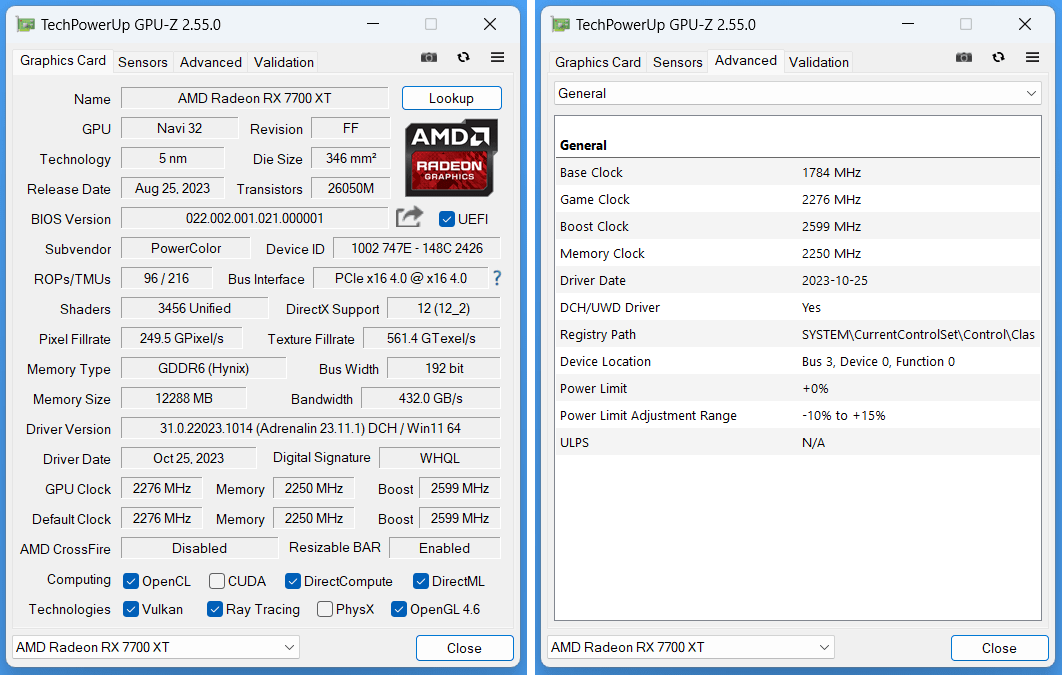
Task: Click the Bus Interface question mark icon
Action: [x=497, y=278]
